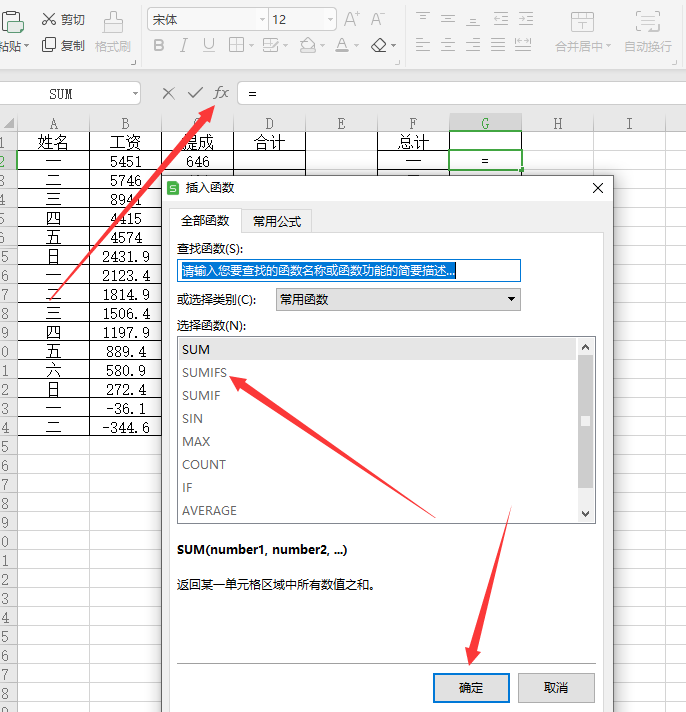Open the function category 常用函数 dropdown
This screenshot has height=712, width=686.
(398, 299)
